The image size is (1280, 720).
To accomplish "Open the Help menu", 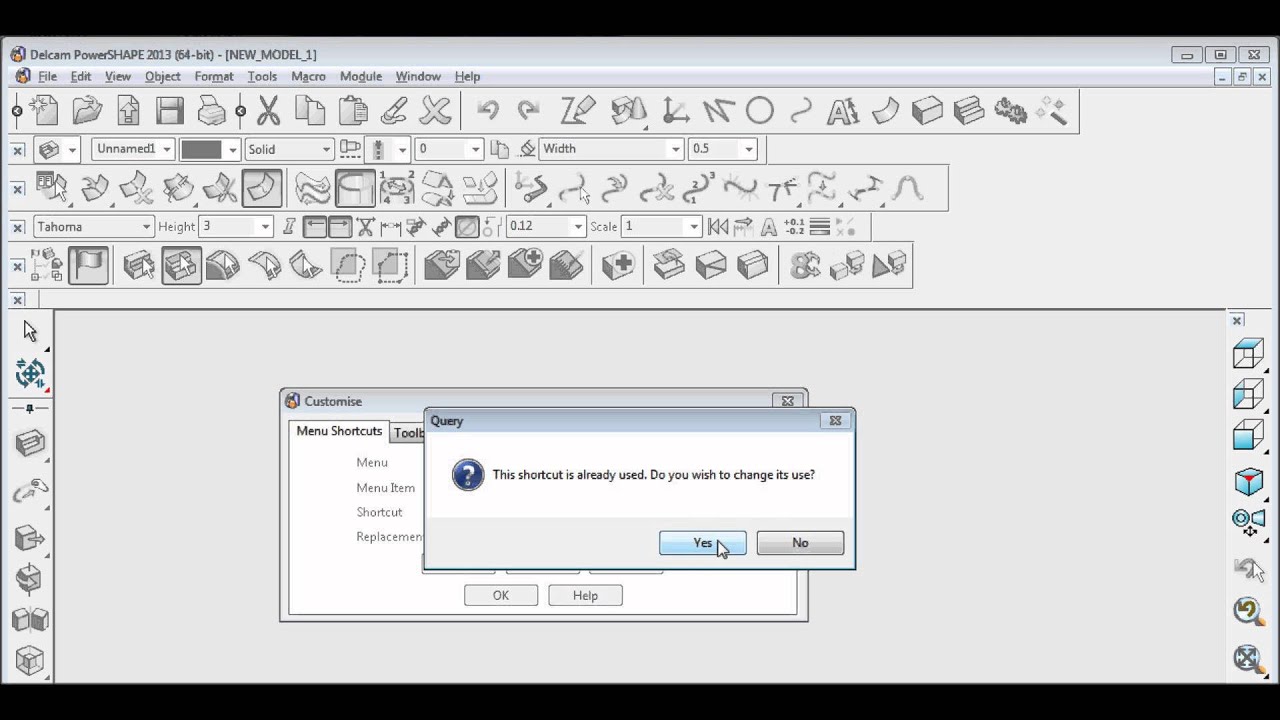I will tap(467, 76).
